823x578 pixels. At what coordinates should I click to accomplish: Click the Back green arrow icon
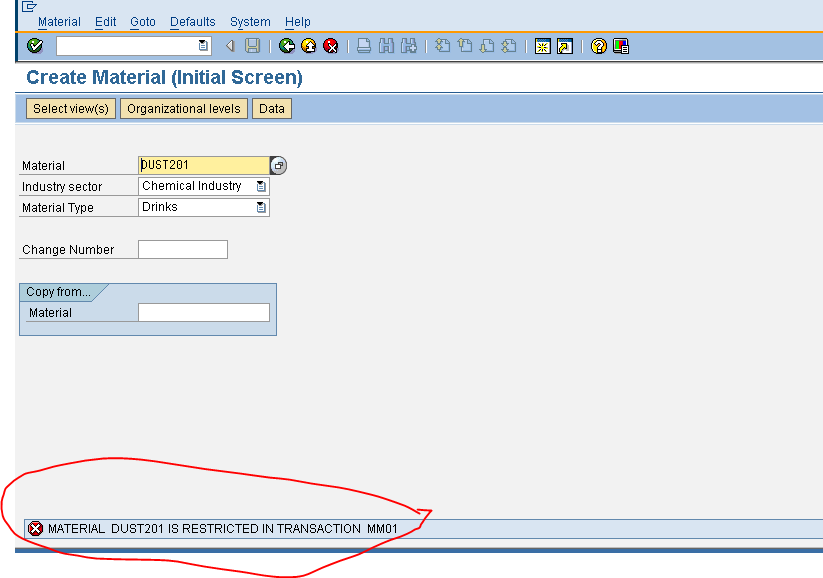286,45
